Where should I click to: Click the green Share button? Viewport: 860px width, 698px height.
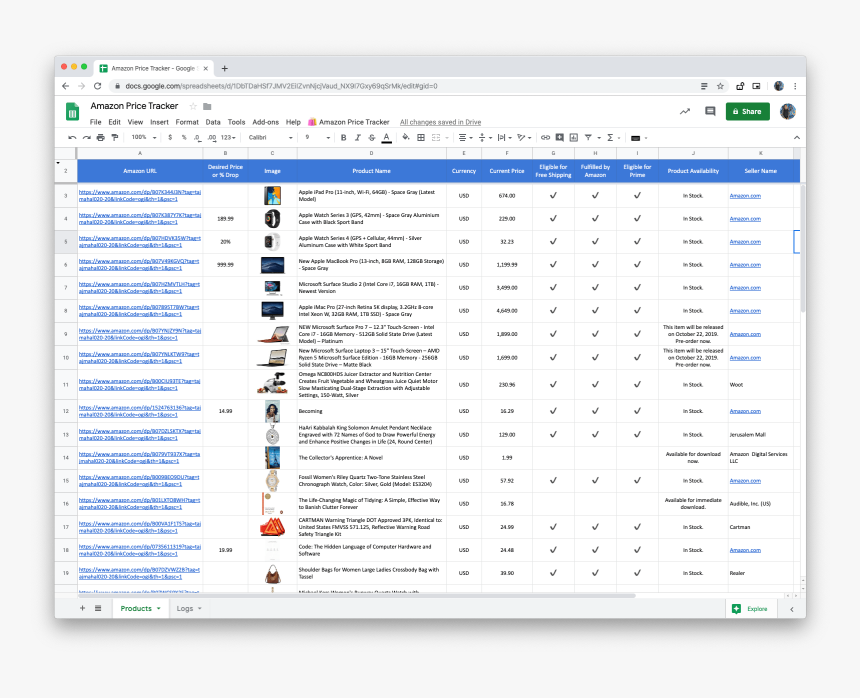coord(748,111)
